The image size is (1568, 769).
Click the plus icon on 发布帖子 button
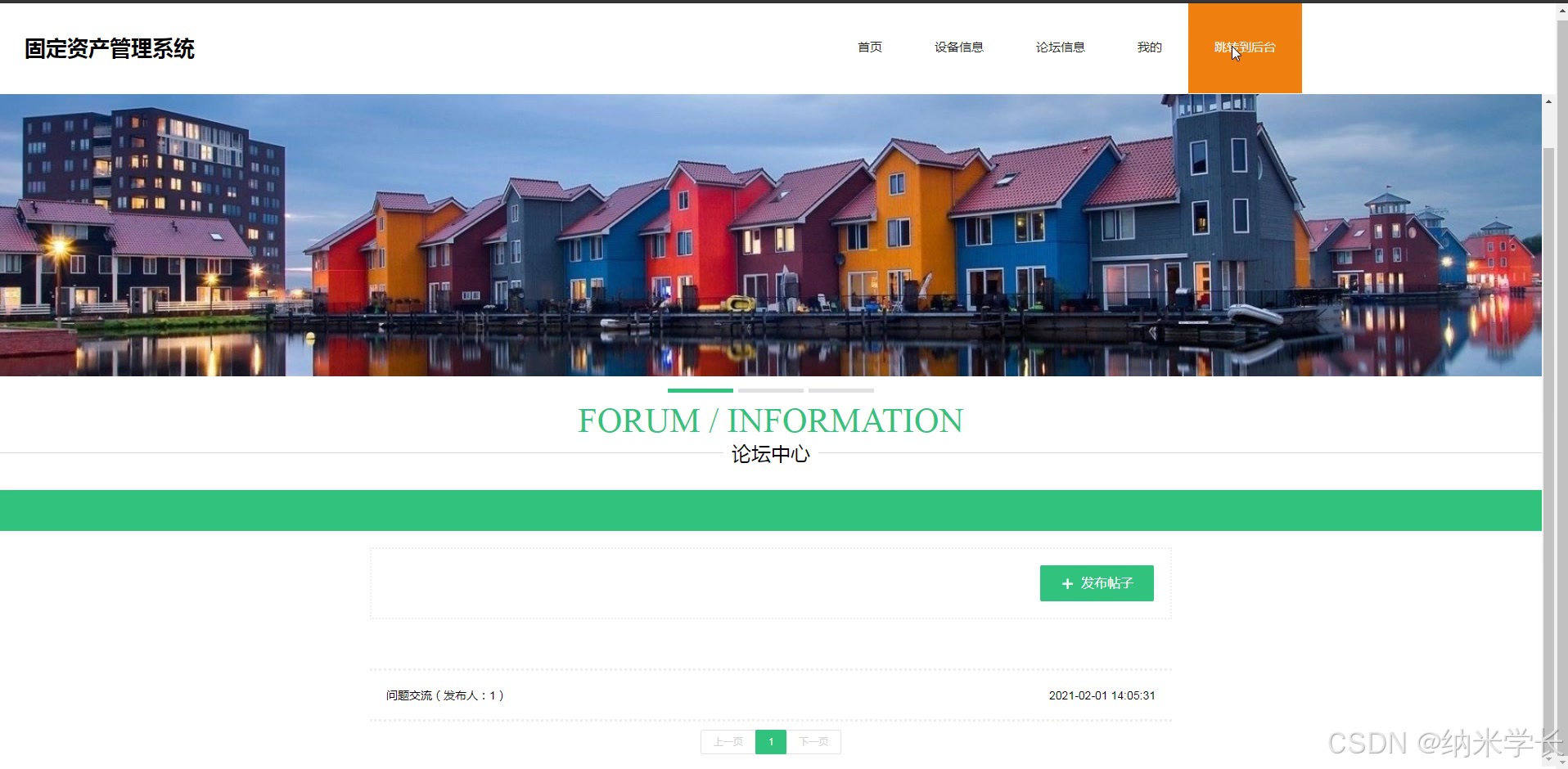click(1066, 583)
